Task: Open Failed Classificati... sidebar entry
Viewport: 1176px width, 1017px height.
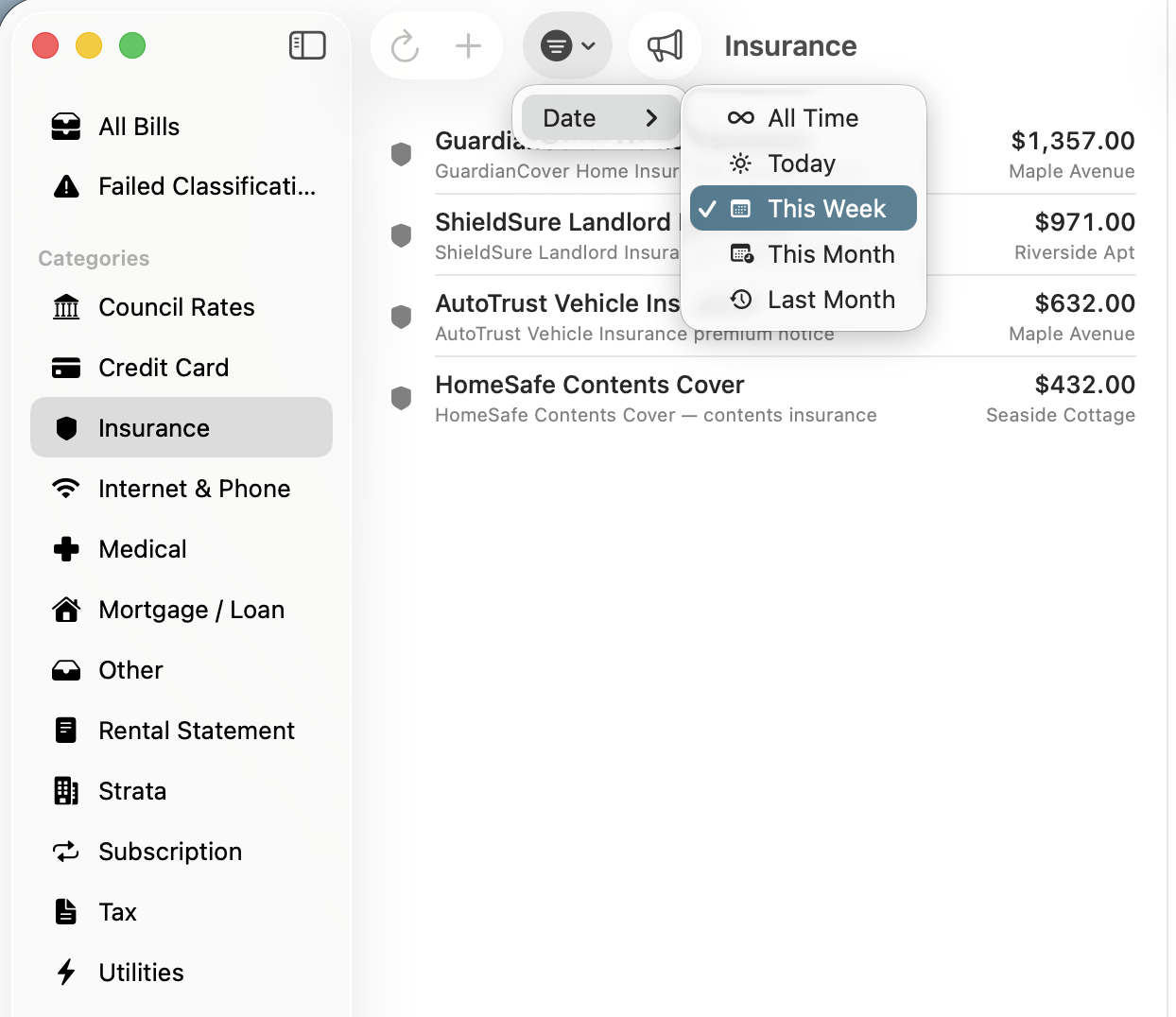Action: [x=182, y=186]
